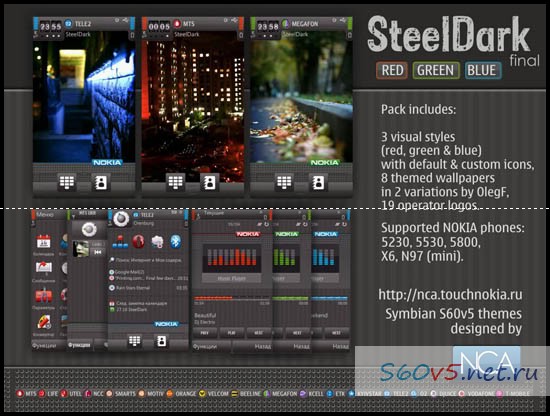
Task: Tap the Меню title in the menu screen
Action: (45, 214)
